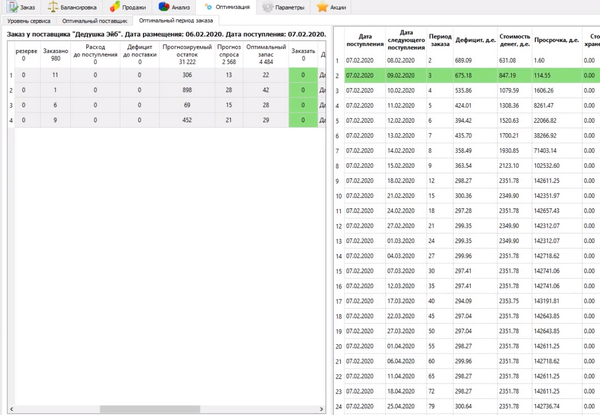This screenshot has width=600, height=415.
Task: Open the Акции tab
Action: coord(331,7)
